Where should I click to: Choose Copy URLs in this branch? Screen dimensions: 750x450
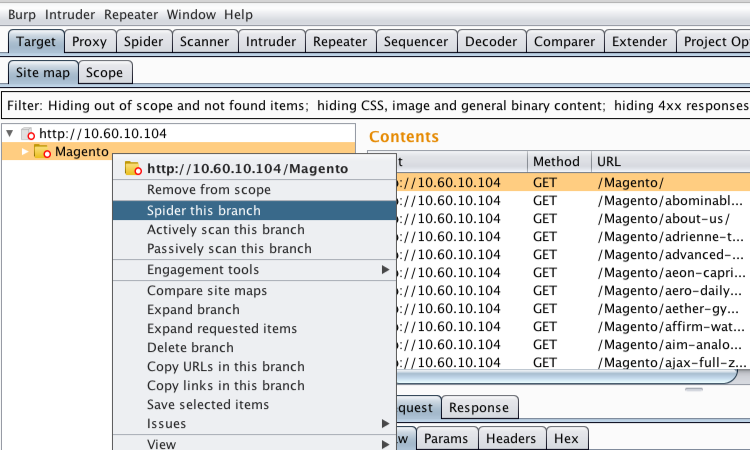(x=254, y=367)
